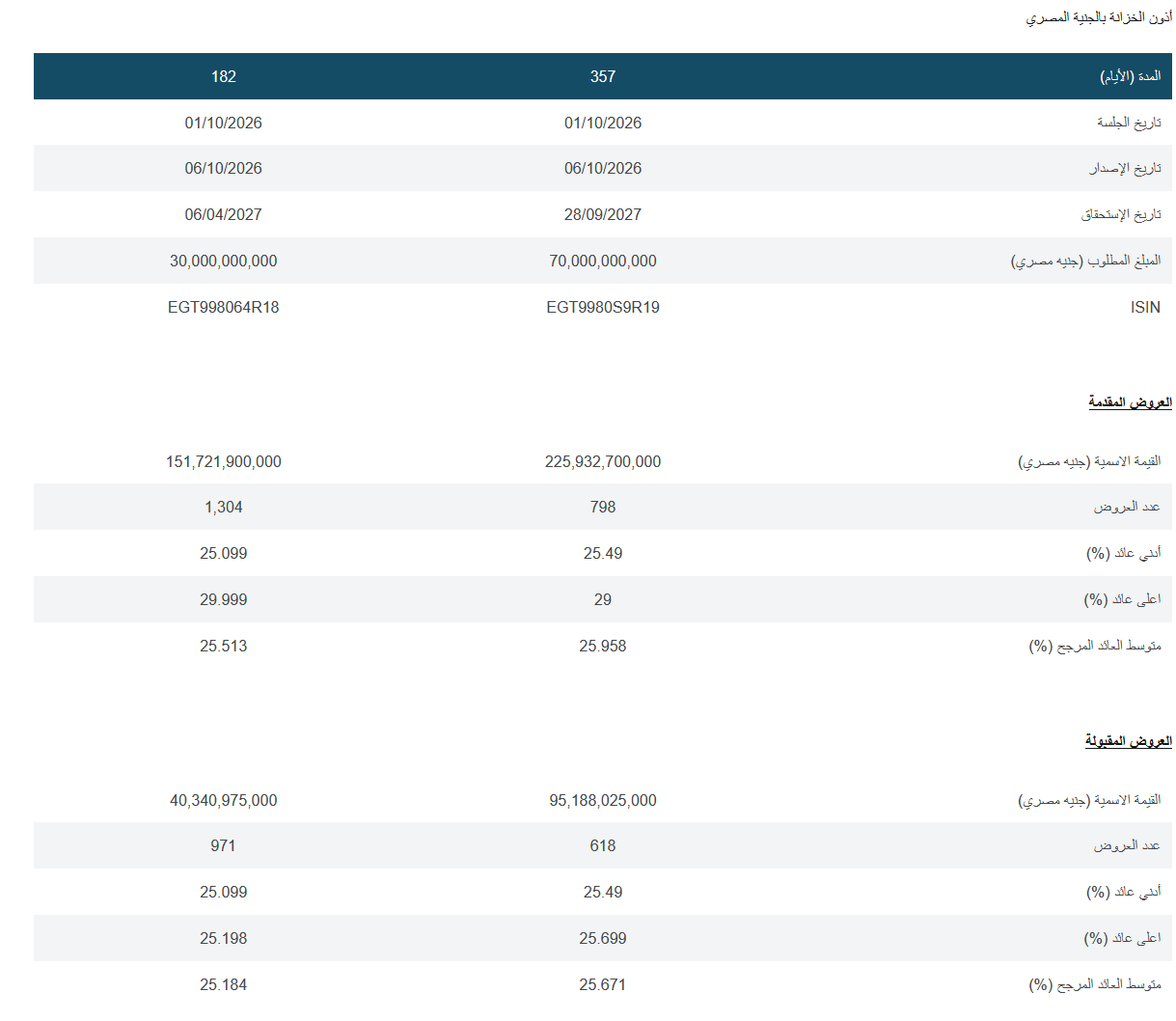Click the bid count 1,304

pyautogui.click(x=224, y=507)
